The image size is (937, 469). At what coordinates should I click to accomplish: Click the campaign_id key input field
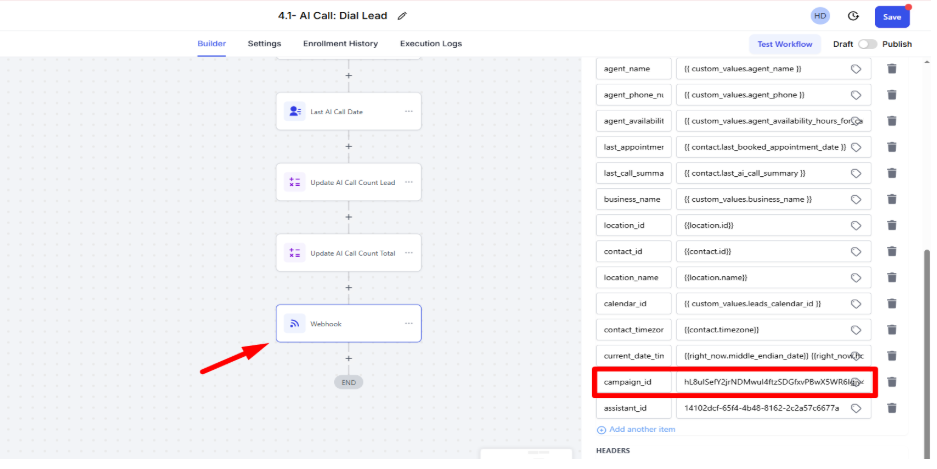633,382
